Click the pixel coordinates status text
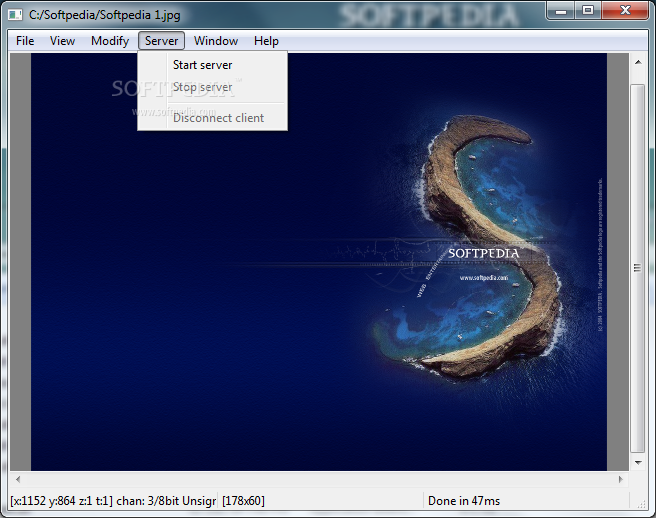Viewport: 656px width, 518px height. pos(113,501)
